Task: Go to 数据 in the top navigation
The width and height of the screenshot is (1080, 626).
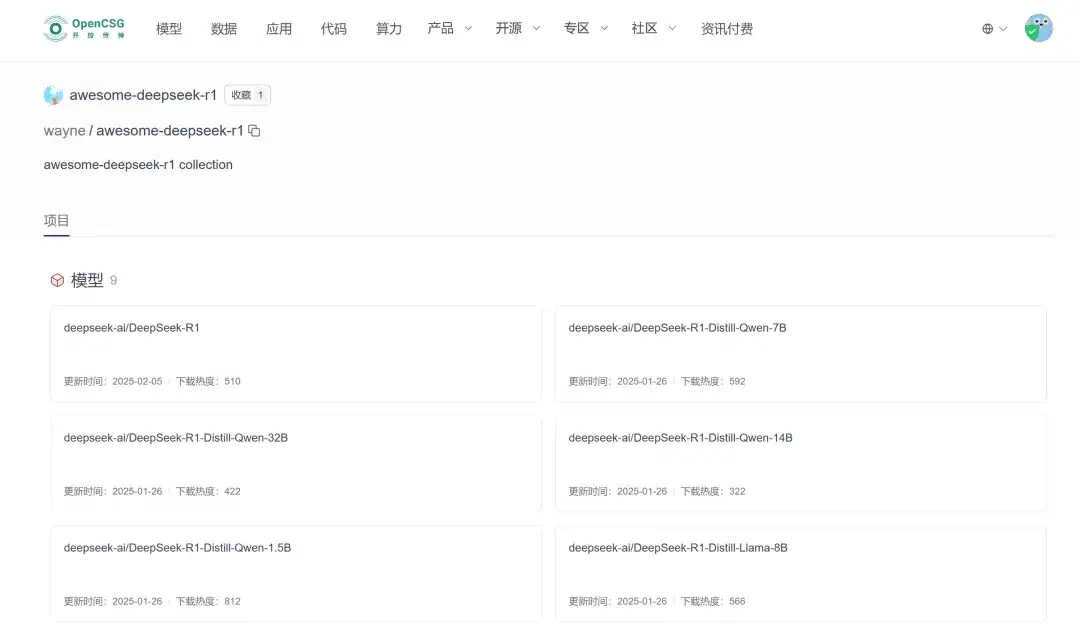Action: point(224,29)
